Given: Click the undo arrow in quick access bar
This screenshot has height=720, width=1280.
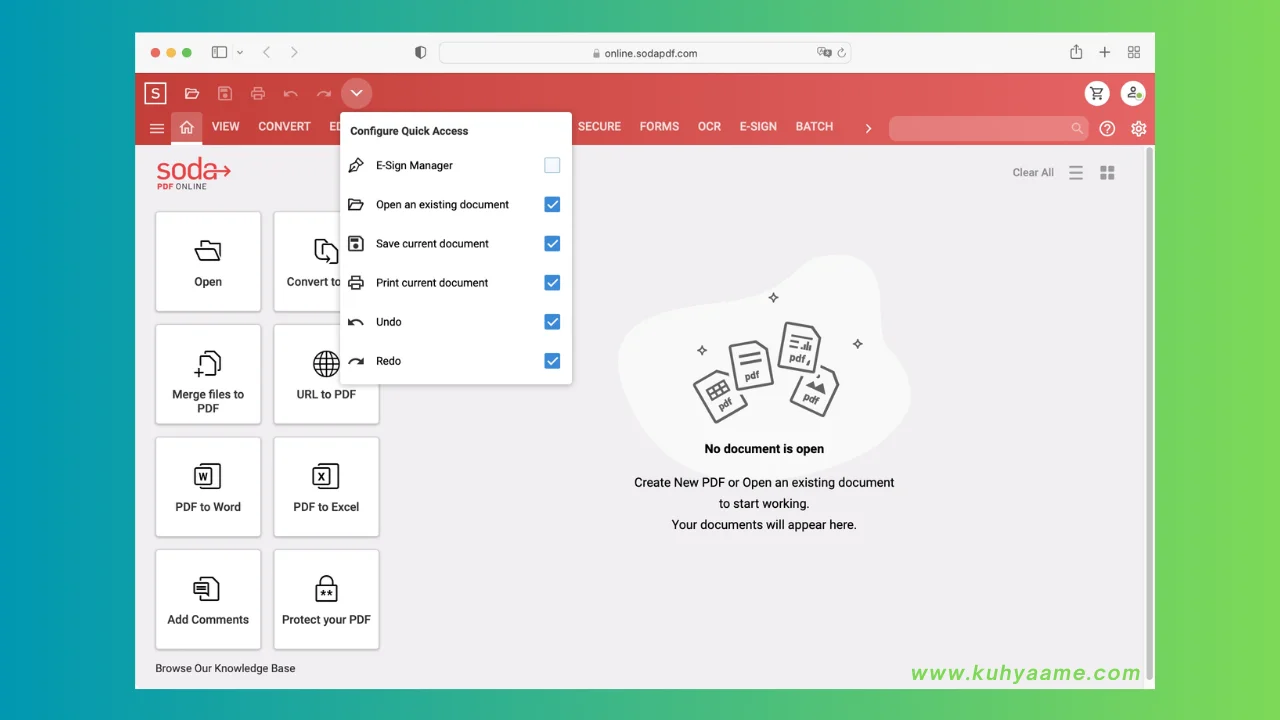Looking at the screenshot, I should point(291,94).
